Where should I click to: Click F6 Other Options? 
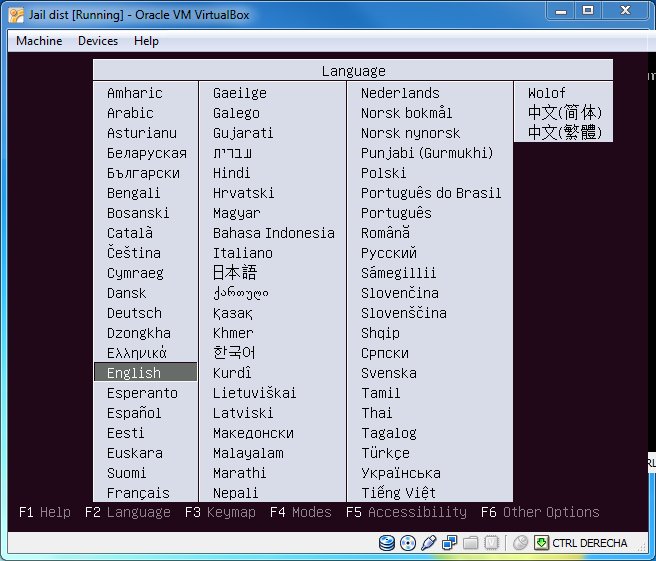pos(540,512)
